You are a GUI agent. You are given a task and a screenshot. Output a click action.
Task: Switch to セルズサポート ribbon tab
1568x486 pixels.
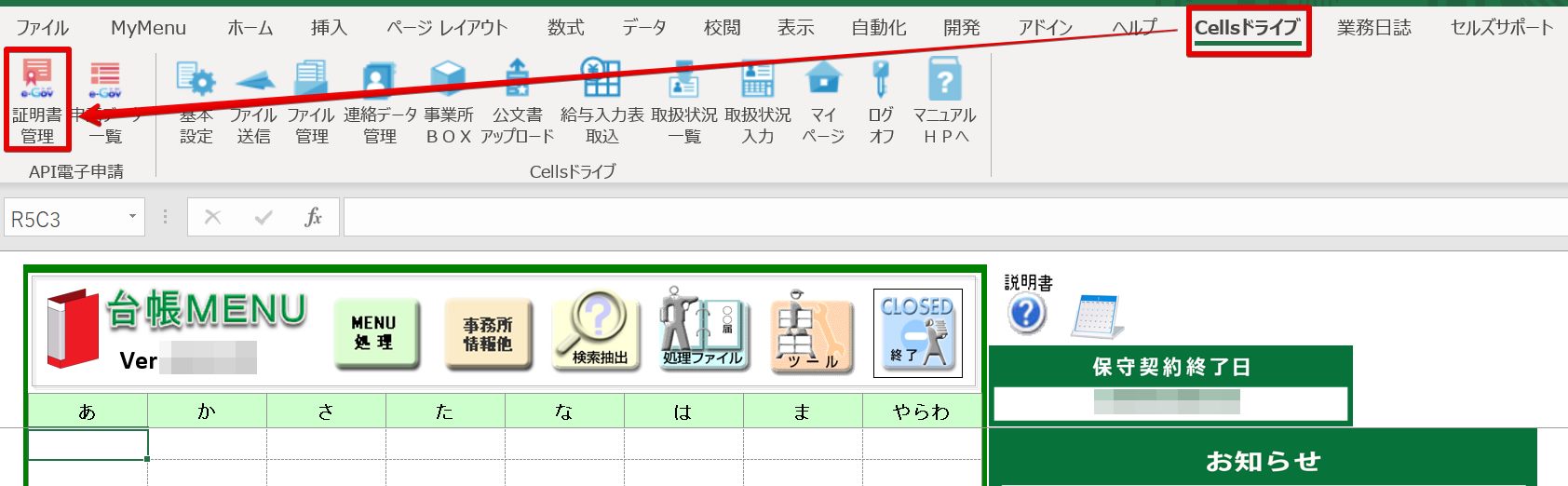(1502, 28)
